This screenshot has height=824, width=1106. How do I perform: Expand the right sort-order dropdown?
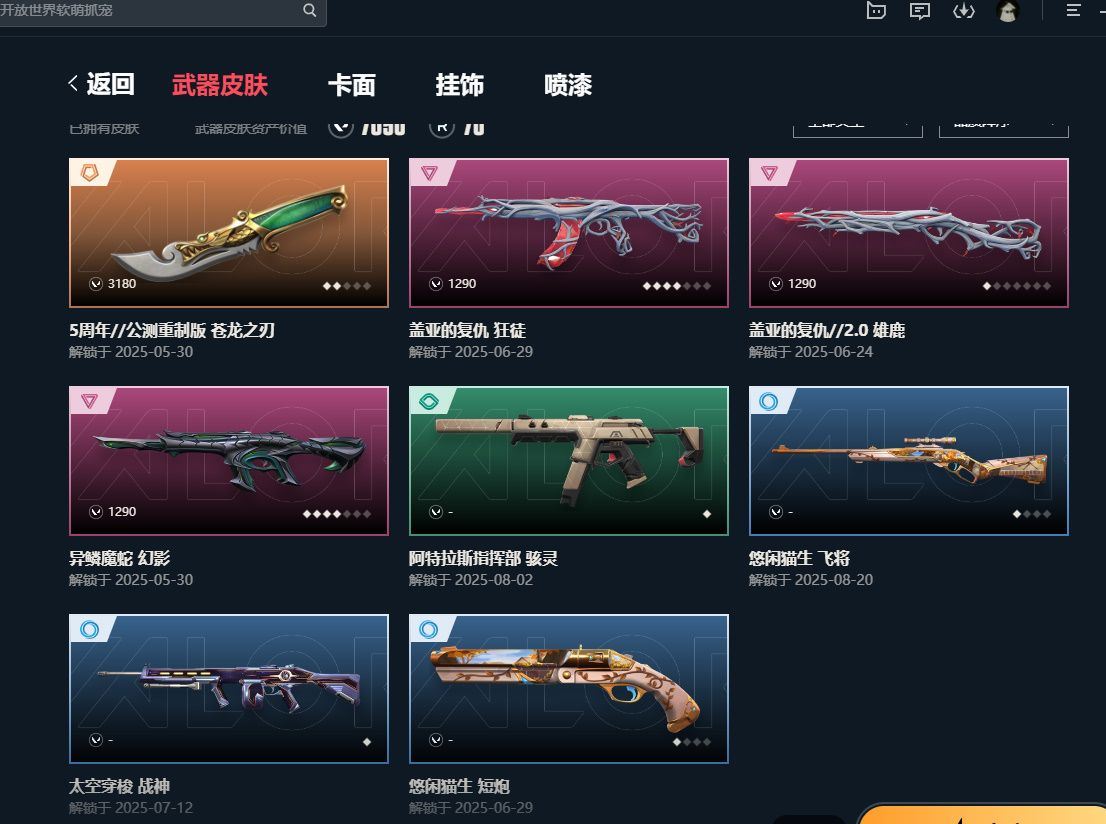click(1004, 128)
